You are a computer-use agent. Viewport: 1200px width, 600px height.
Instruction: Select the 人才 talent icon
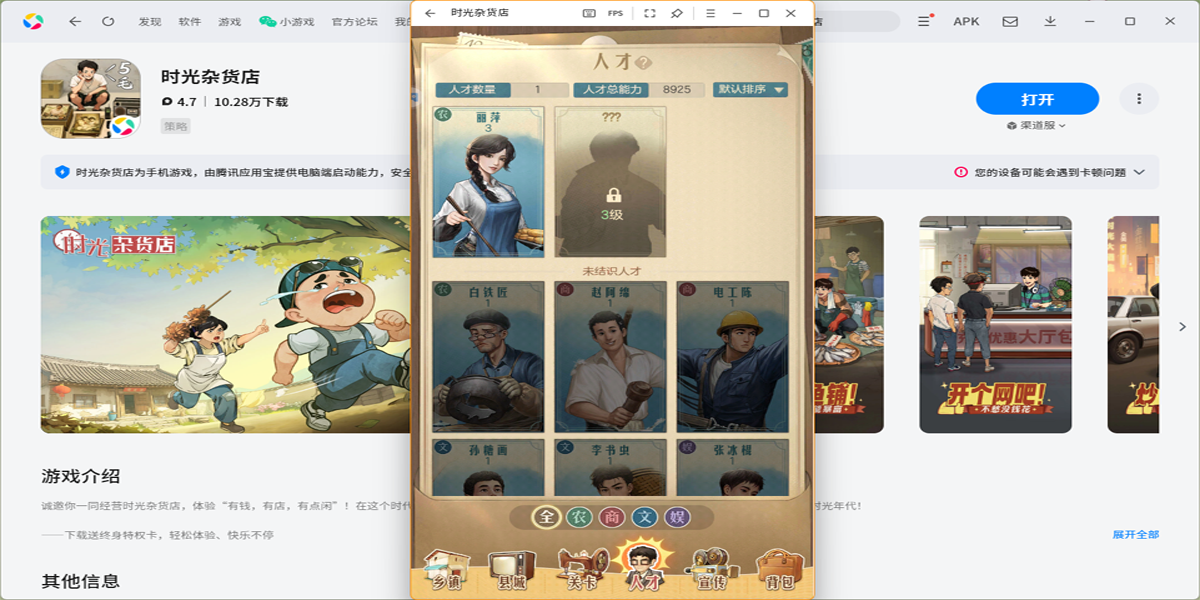[642, 566]
